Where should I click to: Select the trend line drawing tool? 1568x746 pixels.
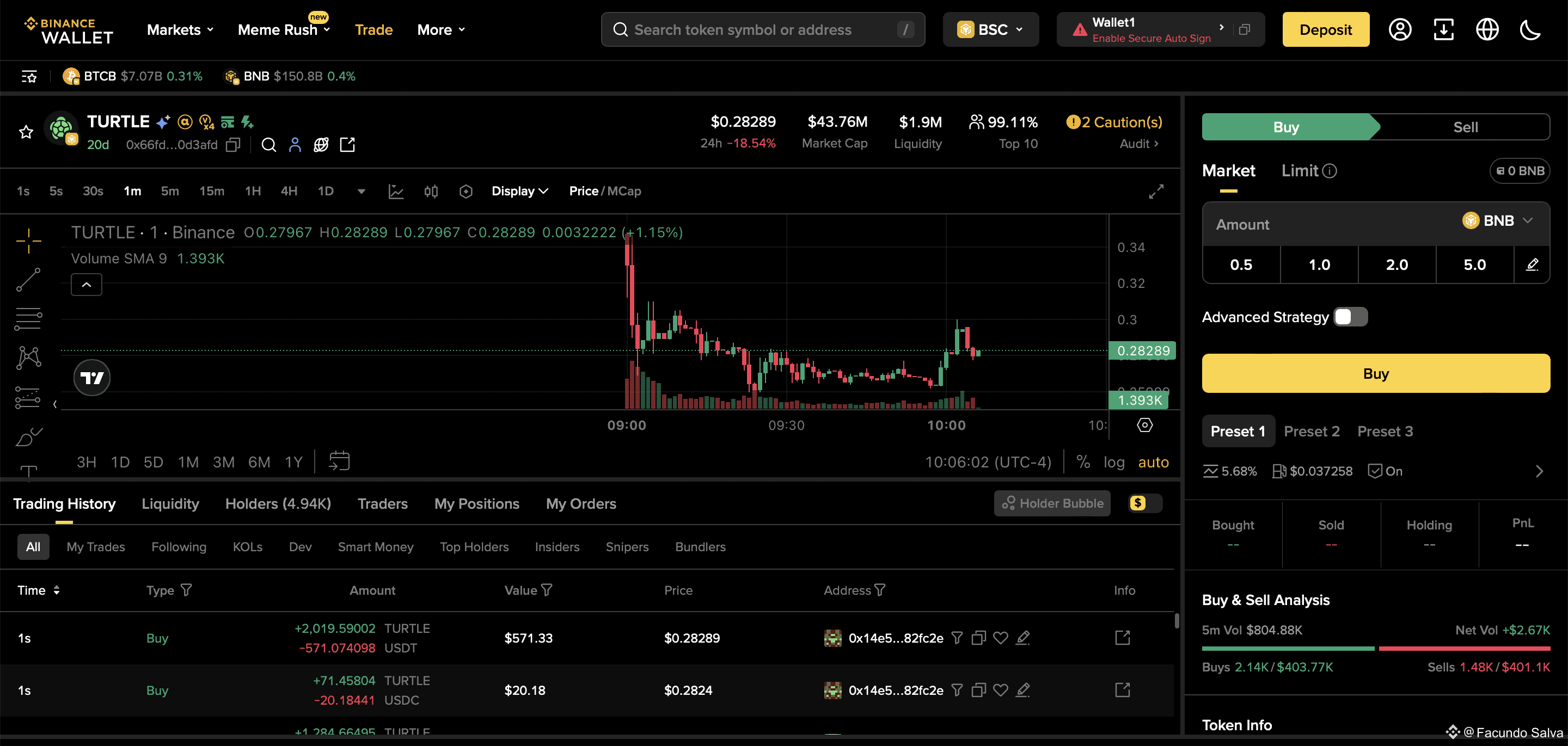click(28, 279)
